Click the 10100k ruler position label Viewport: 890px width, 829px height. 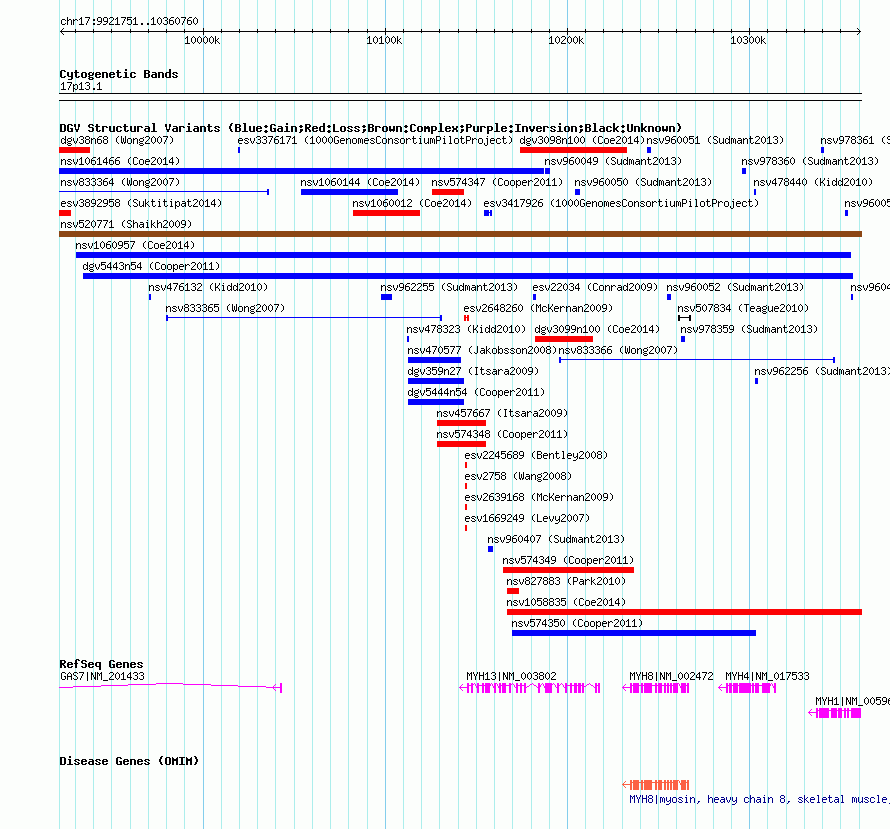coord(384,40)
